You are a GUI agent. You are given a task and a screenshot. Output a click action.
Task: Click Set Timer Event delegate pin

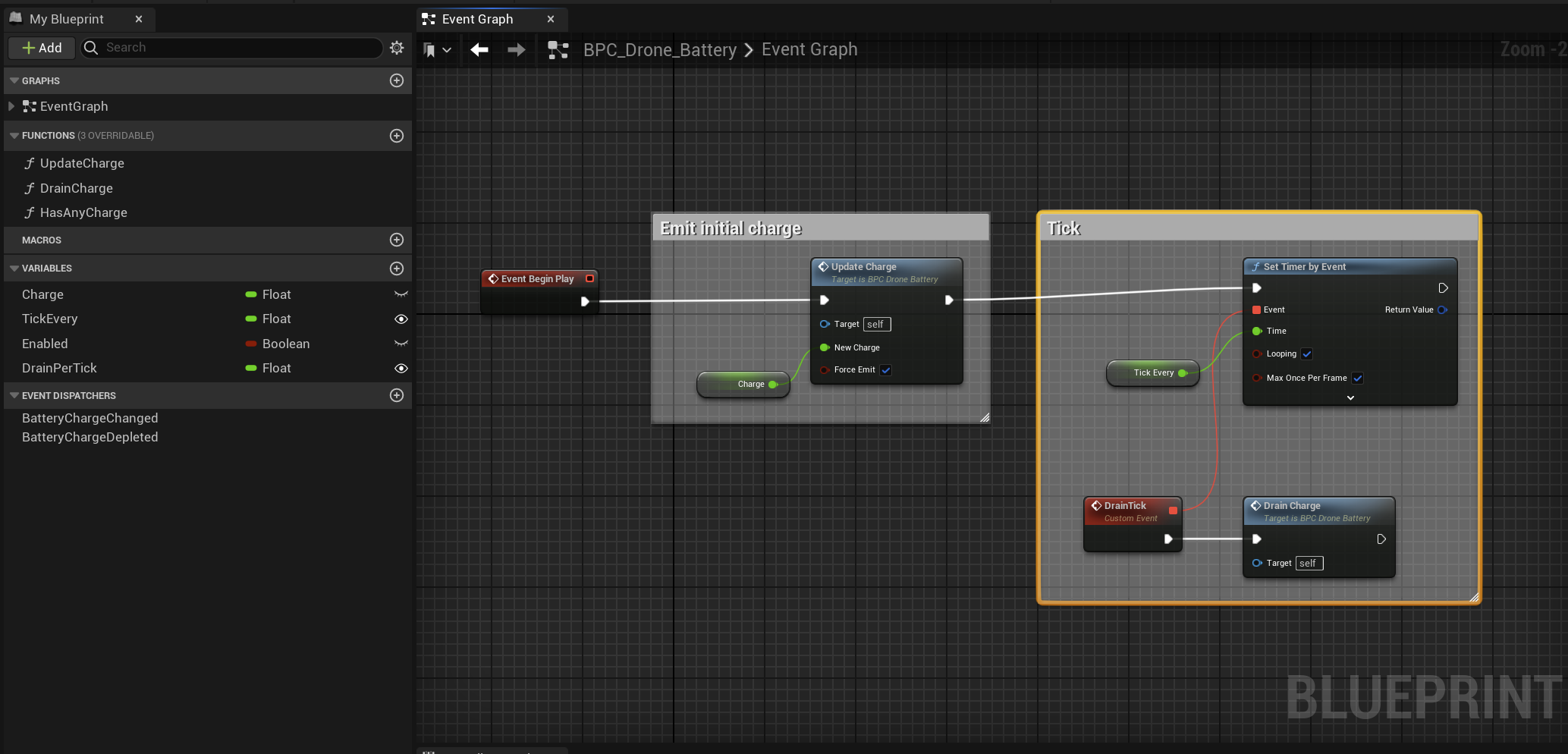[x=1257, y=309]
